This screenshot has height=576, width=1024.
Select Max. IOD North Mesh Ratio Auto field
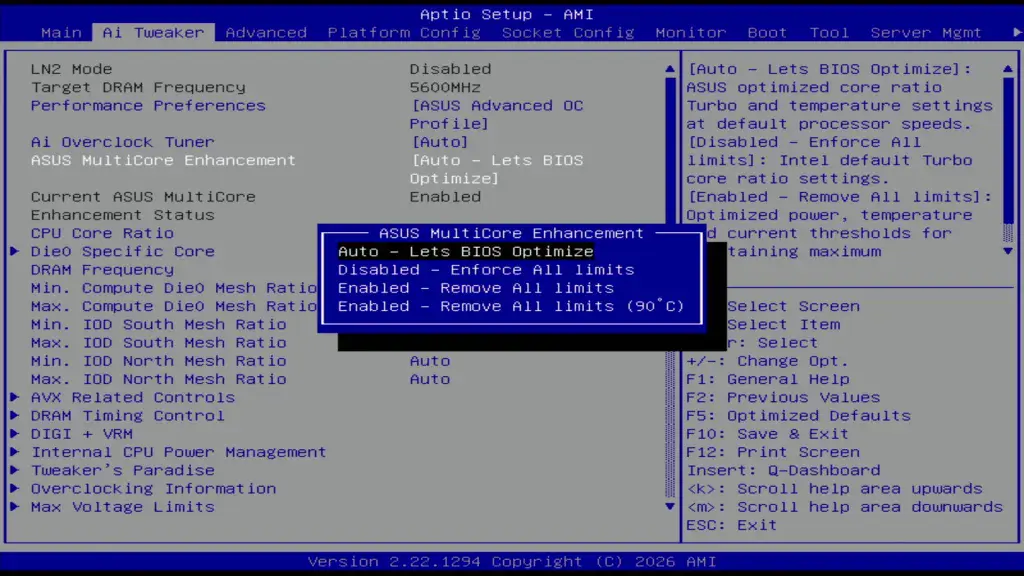pyautogui.click(x=430, y=379)
